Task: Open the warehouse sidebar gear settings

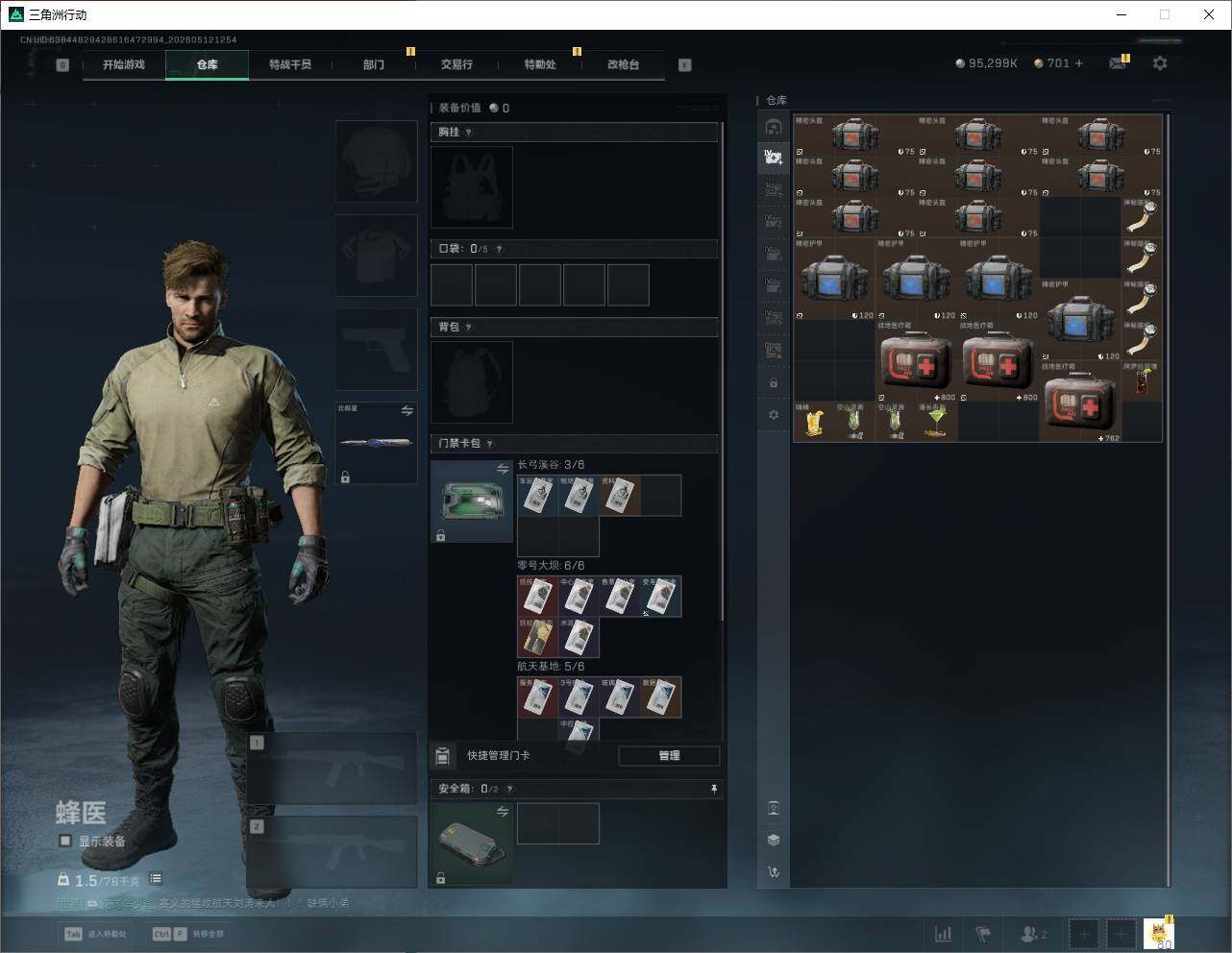Action: 774,415
